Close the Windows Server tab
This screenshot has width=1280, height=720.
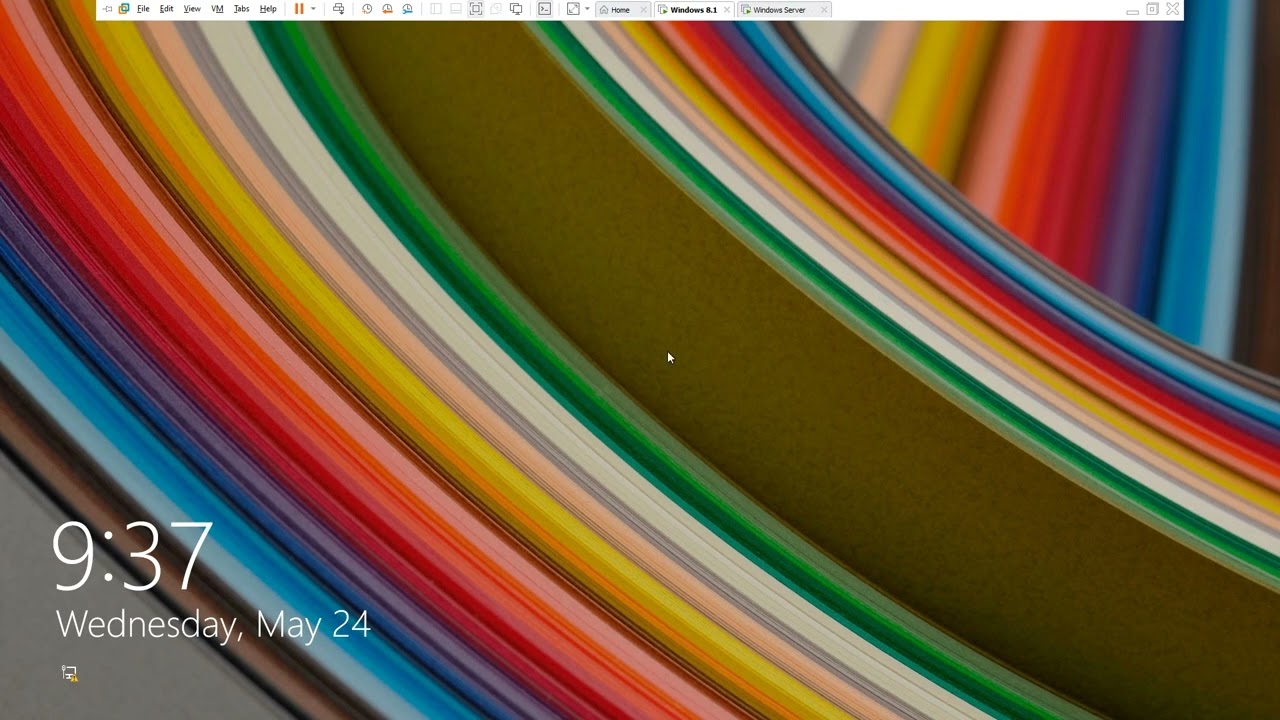click(x=824, y=10)
